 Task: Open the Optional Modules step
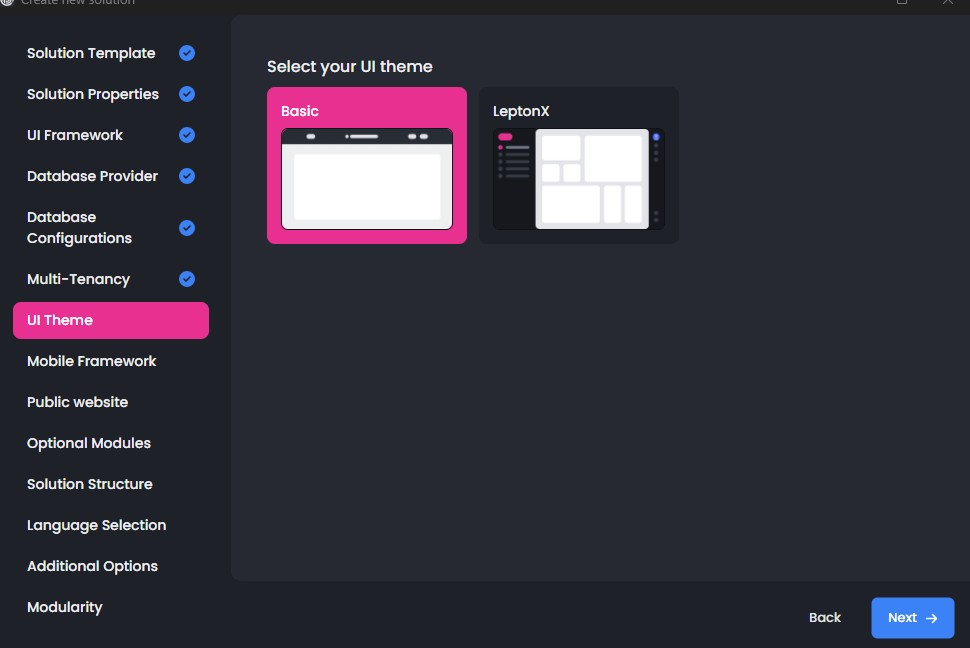tap(89, 443)
